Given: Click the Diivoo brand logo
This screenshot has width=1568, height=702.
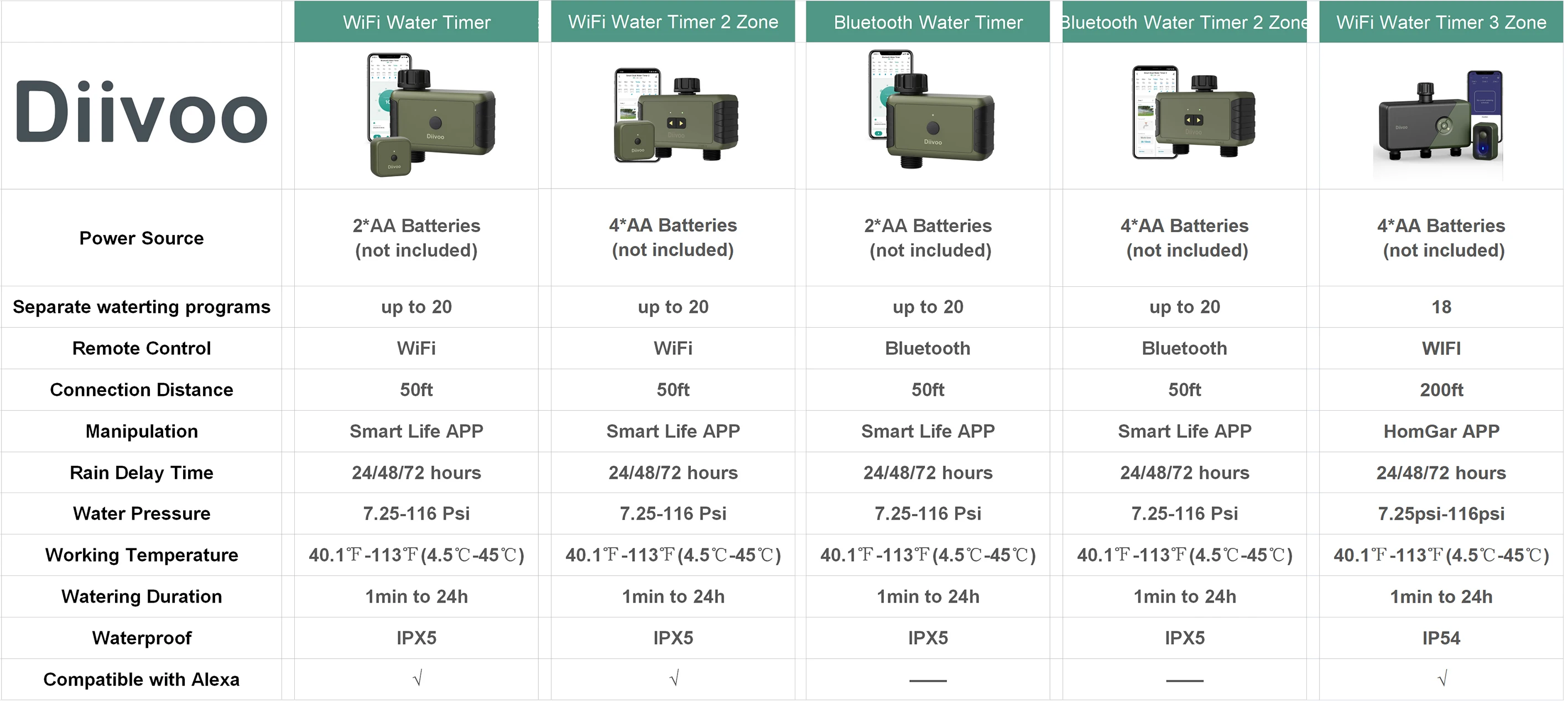Looking at the screenshot, I should pos(141,113).
